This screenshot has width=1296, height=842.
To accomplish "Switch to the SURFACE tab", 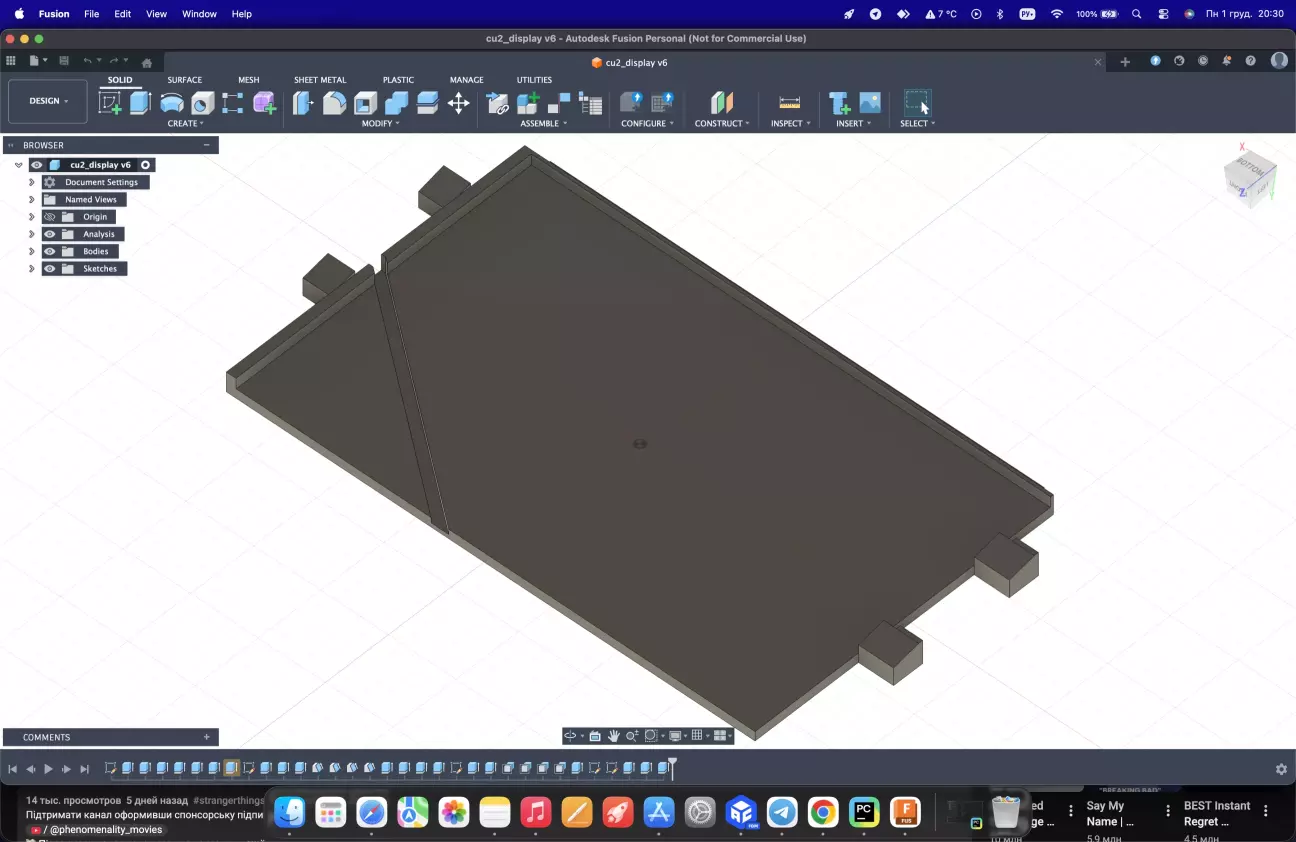I will (x=184, y=80).
